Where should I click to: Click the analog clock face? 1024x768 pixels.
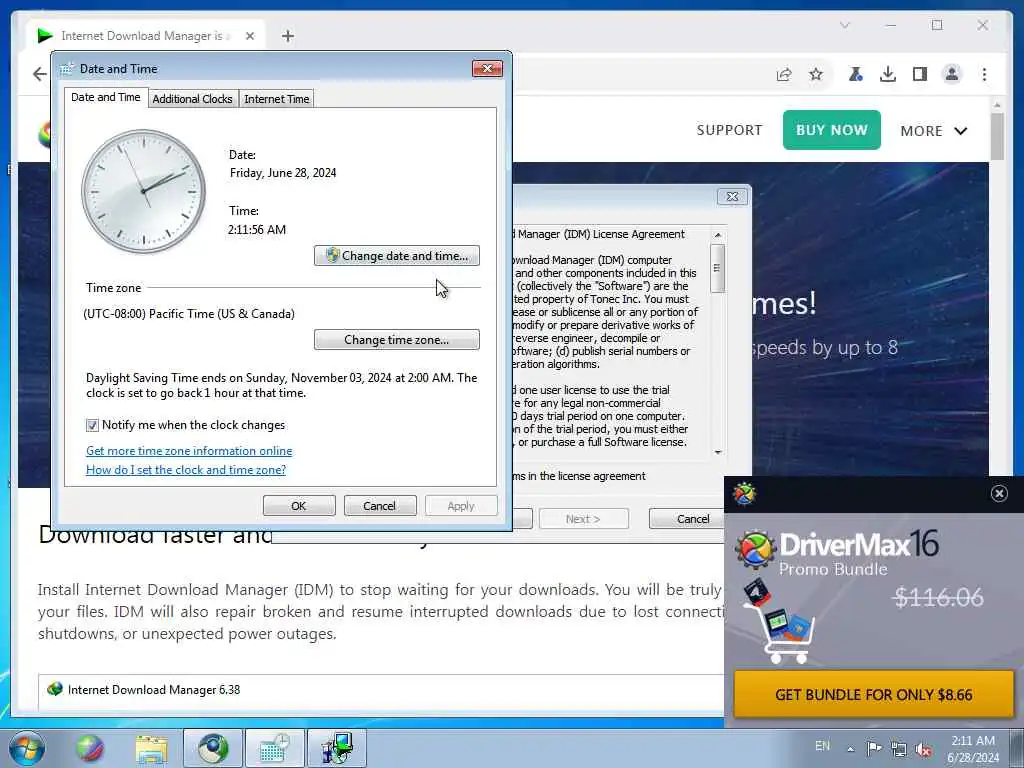pos(143,191)
